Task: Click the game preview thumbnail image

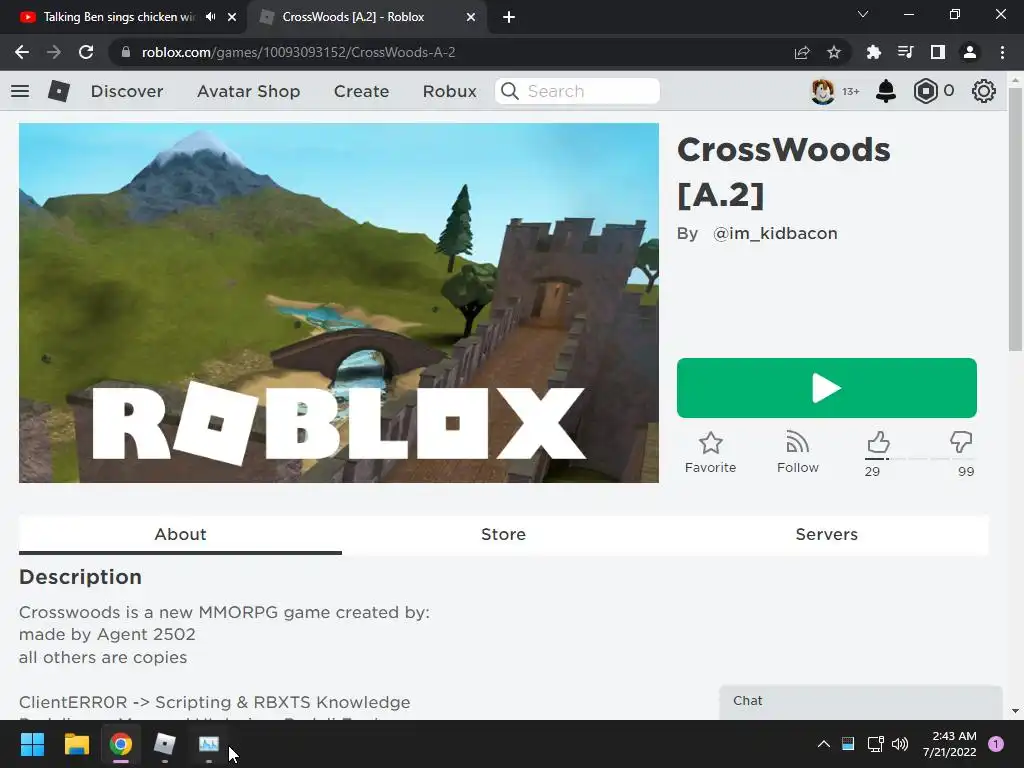Action: 339,303
